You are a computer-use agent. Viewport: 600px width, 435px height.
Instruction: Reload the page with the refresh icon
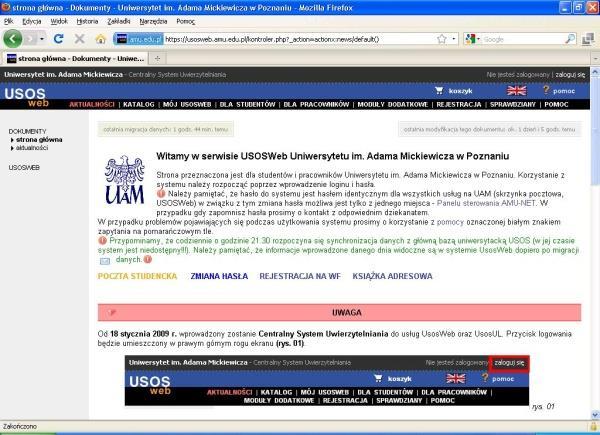[x=59, y=39]
